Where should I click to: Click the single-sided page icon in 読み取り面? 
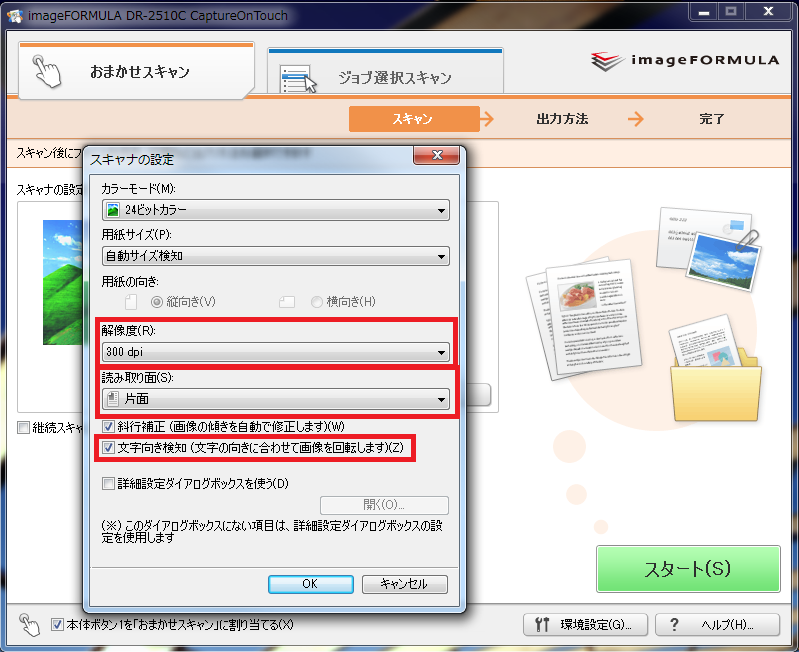[113, 399]
